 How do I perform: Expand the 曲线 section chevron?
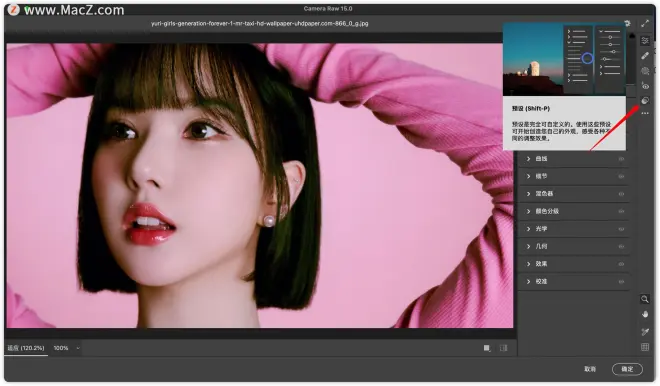click(529, 159)
